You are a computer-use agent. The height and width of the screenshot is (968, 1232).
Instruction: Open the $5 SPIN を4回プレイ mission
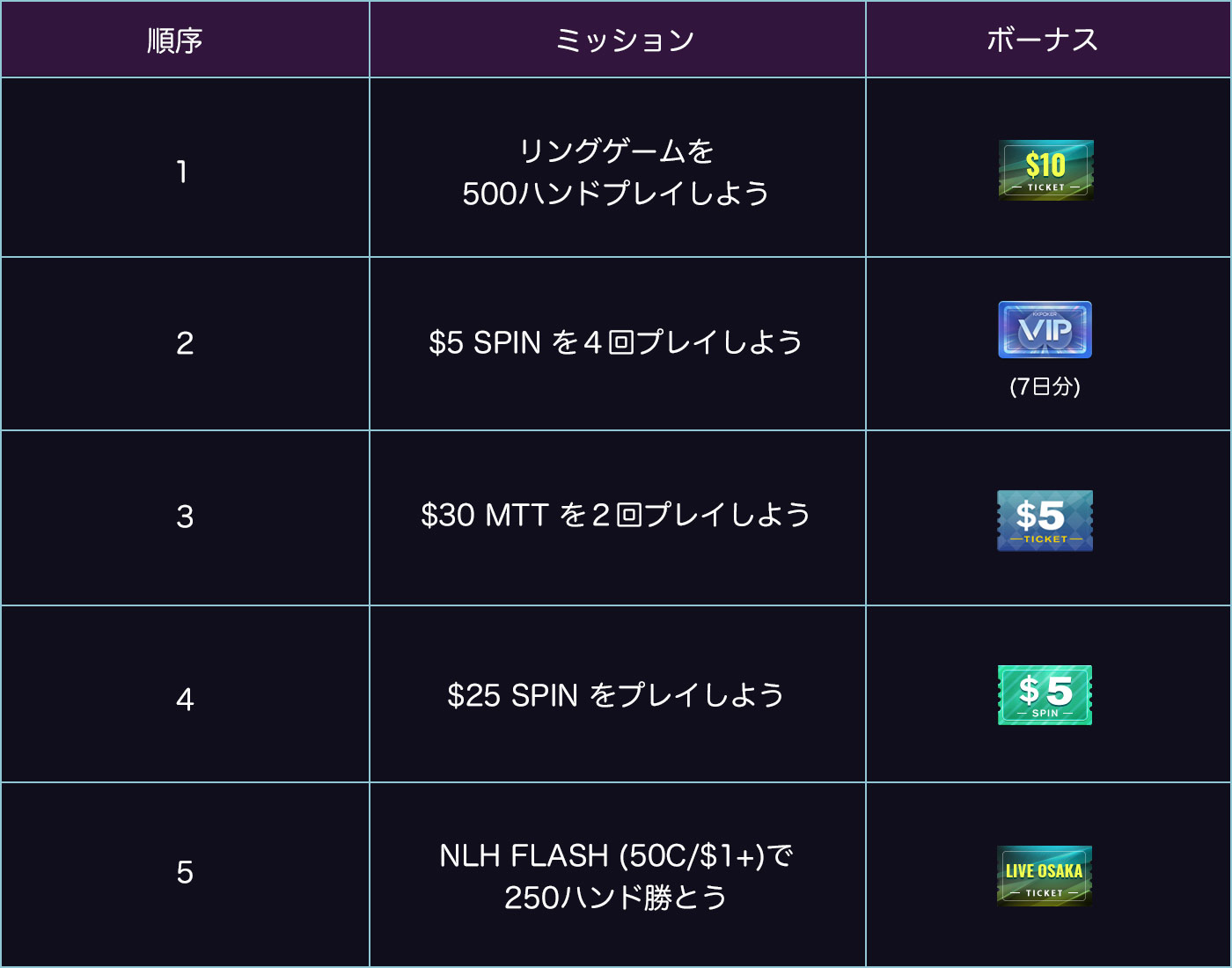[x=616, y=342]
